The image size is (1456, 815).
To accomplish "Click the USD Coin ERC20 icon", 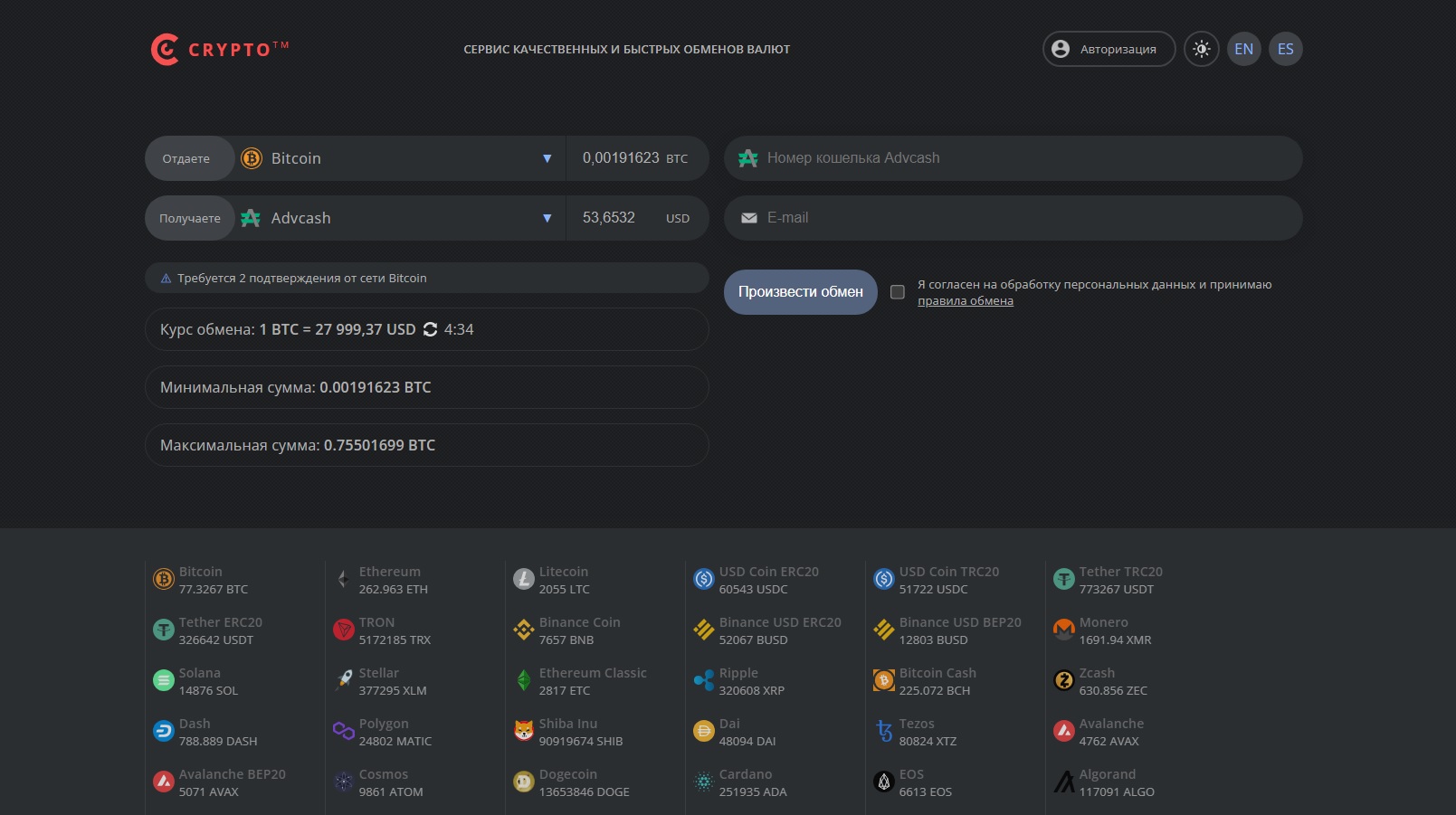I will (x=704, y=579).
